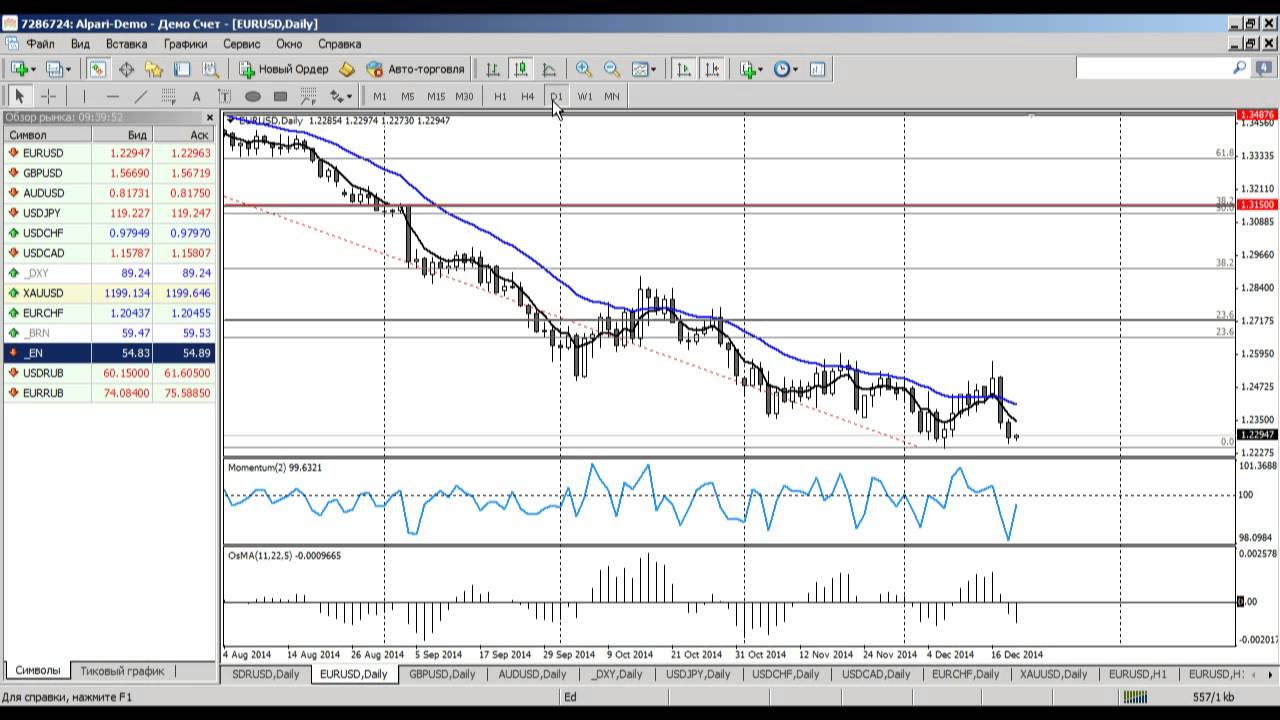Open the chart Templates icon
This screenshot has width=1280, height=720.
[x=817, y=69]
